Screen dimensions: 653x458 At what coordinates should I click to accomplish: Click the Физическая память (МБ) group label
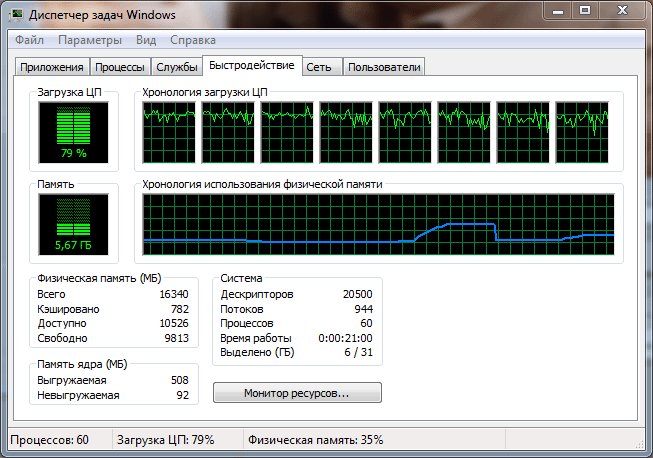coord(99,278)
